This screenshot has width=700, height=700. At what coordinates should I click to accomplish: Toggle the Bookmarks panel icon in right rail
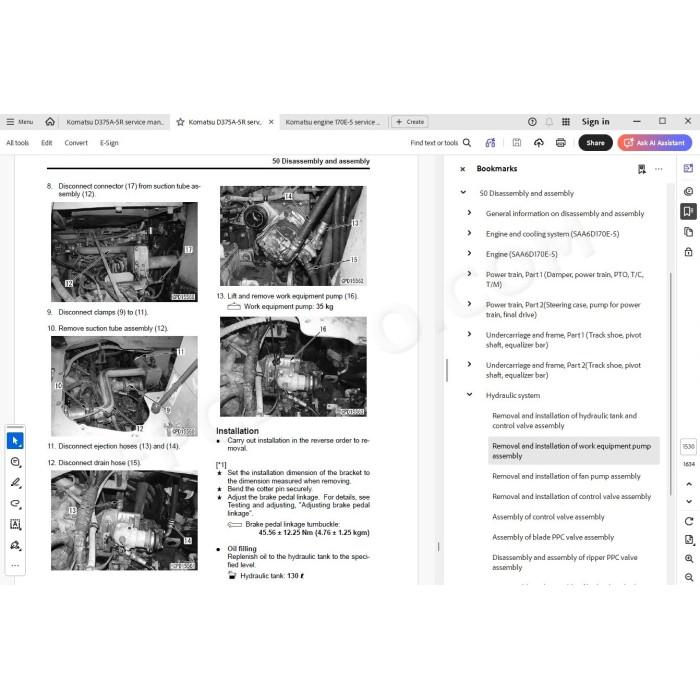click(688, 211)
